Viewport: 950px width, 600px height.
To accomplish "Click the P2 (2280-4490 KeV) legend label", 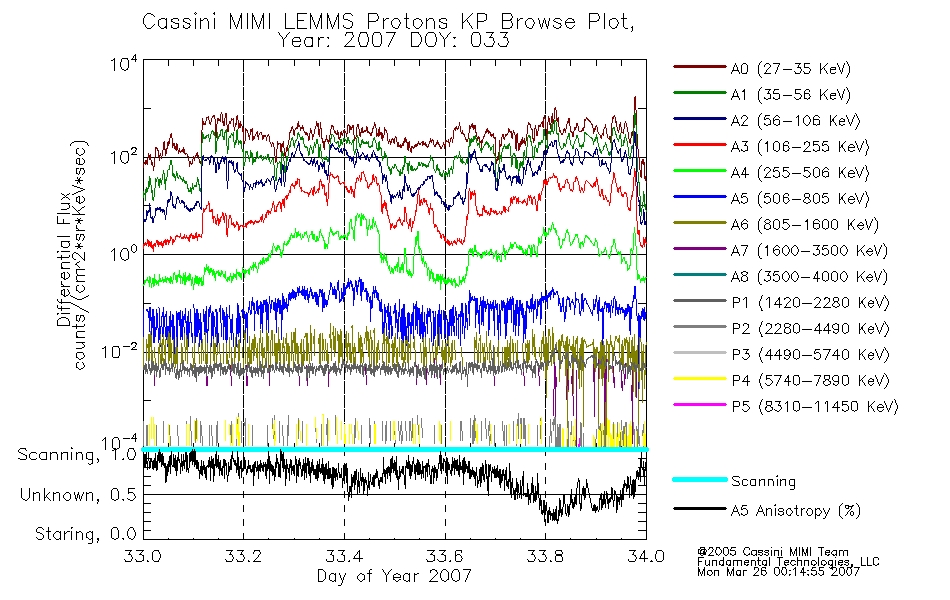I will [810, 328].
